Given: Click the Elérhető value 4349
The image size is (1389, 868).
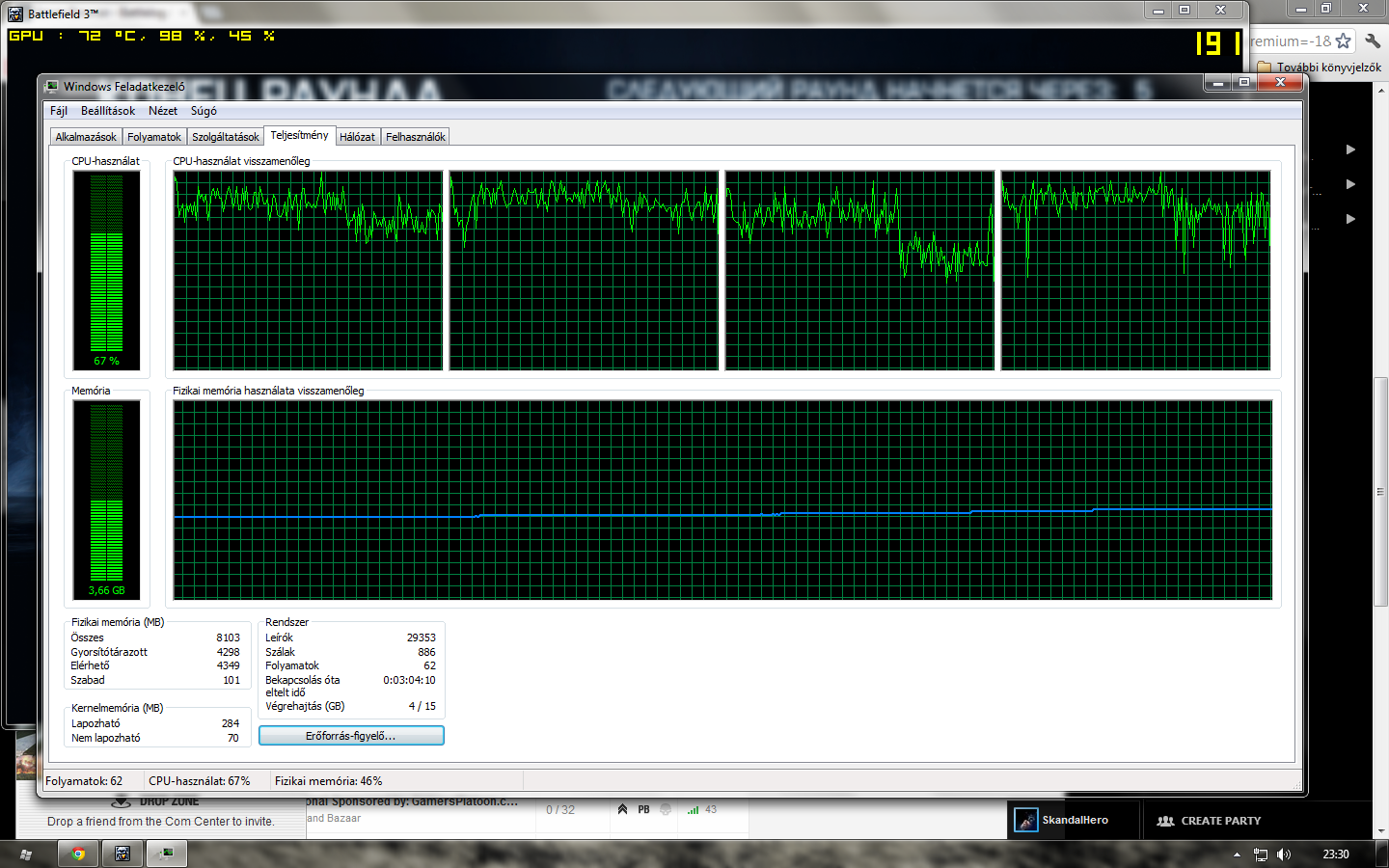Looking at the screenshot, I should tap(228, 665).
